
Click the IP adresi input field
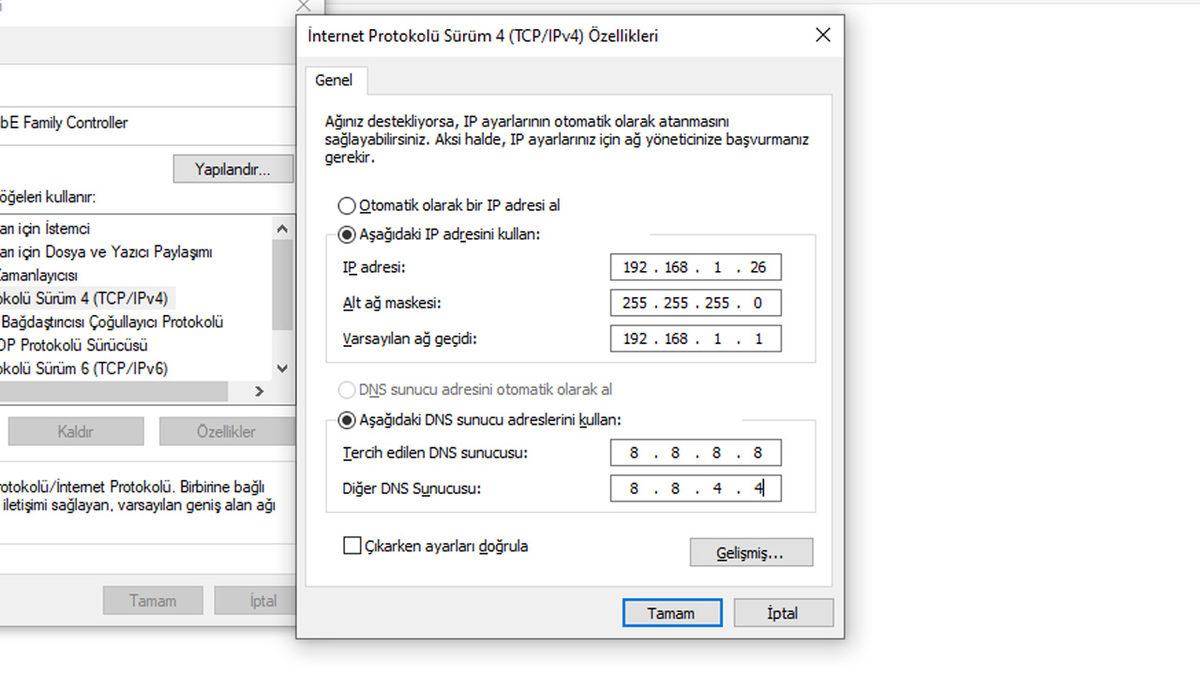pos(696,267)
